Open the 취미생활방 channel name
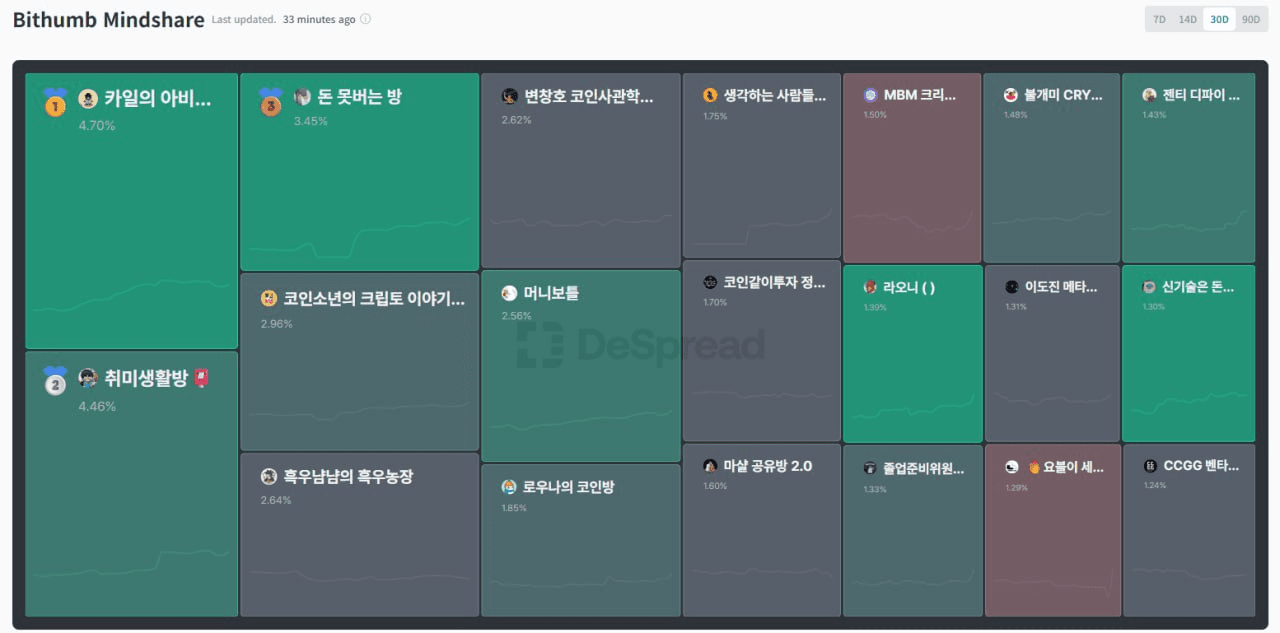1280x633 pixels. [146, 378]
